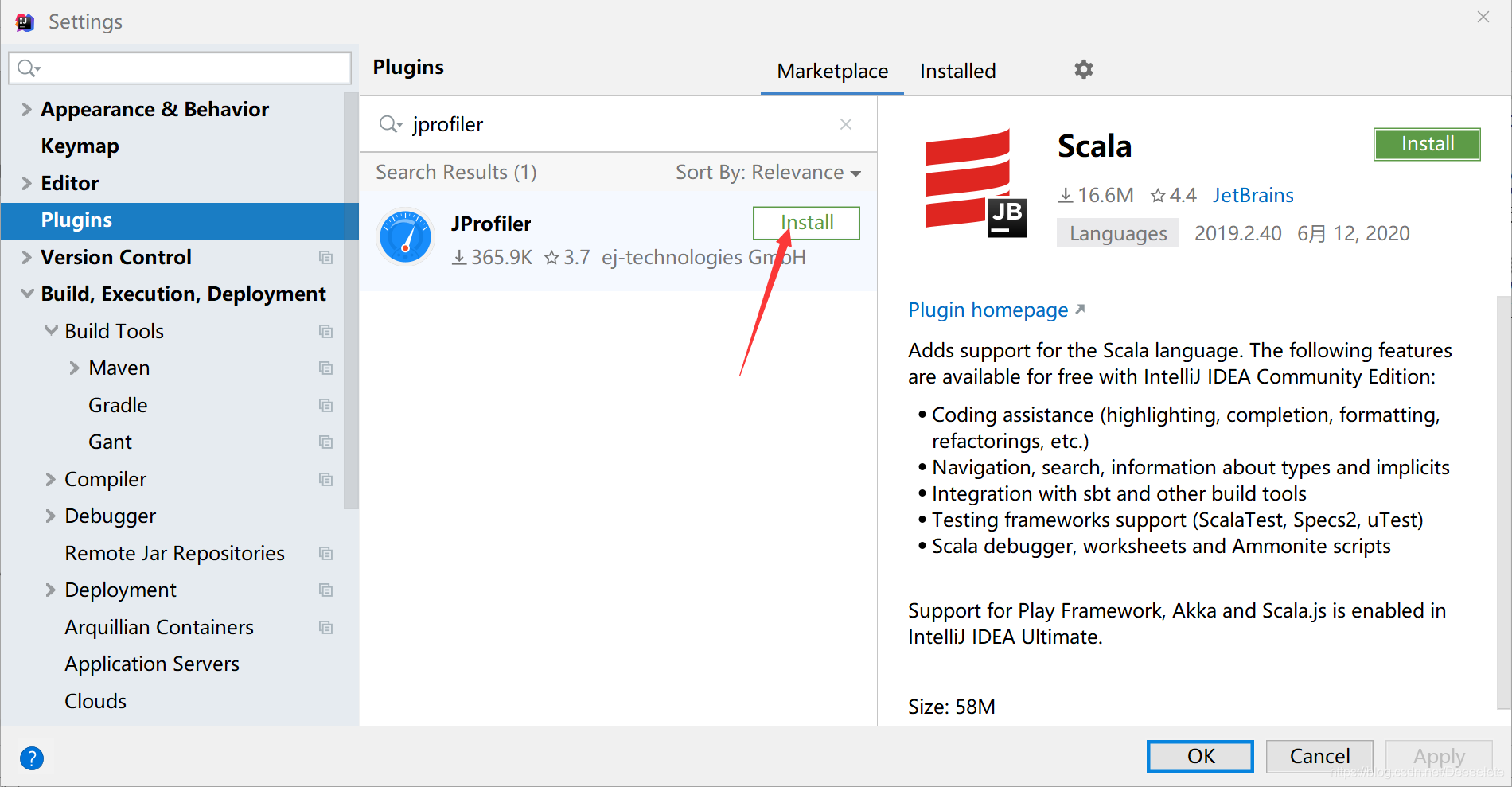Image resolution: width=1512 pixels, height=787 pixels.
Task: Focus the settings search field
Action: click(x=180, y=68)
